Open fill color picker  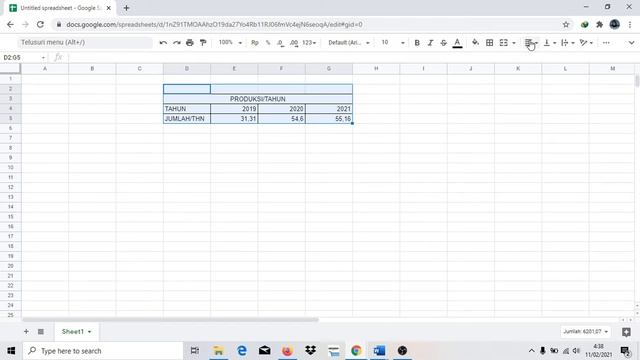pyautogui.click(x=476, y=42)
